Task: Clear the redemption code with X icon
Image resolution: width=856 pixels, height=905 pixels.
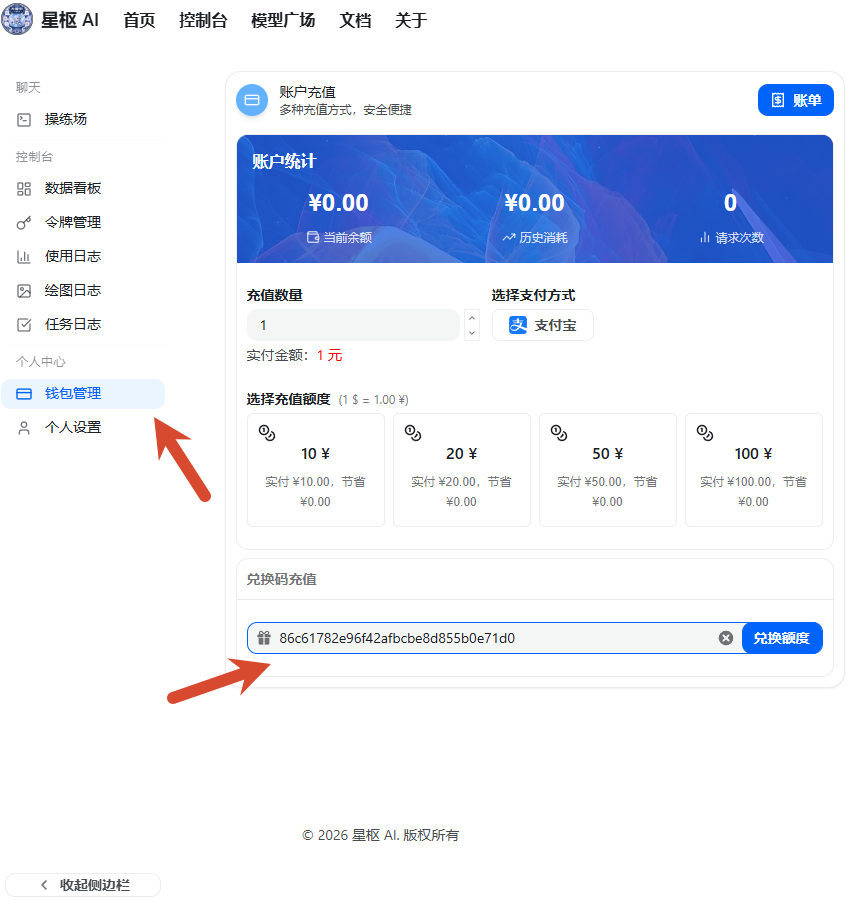Action: pyautogui.click(x=726, y=638)
